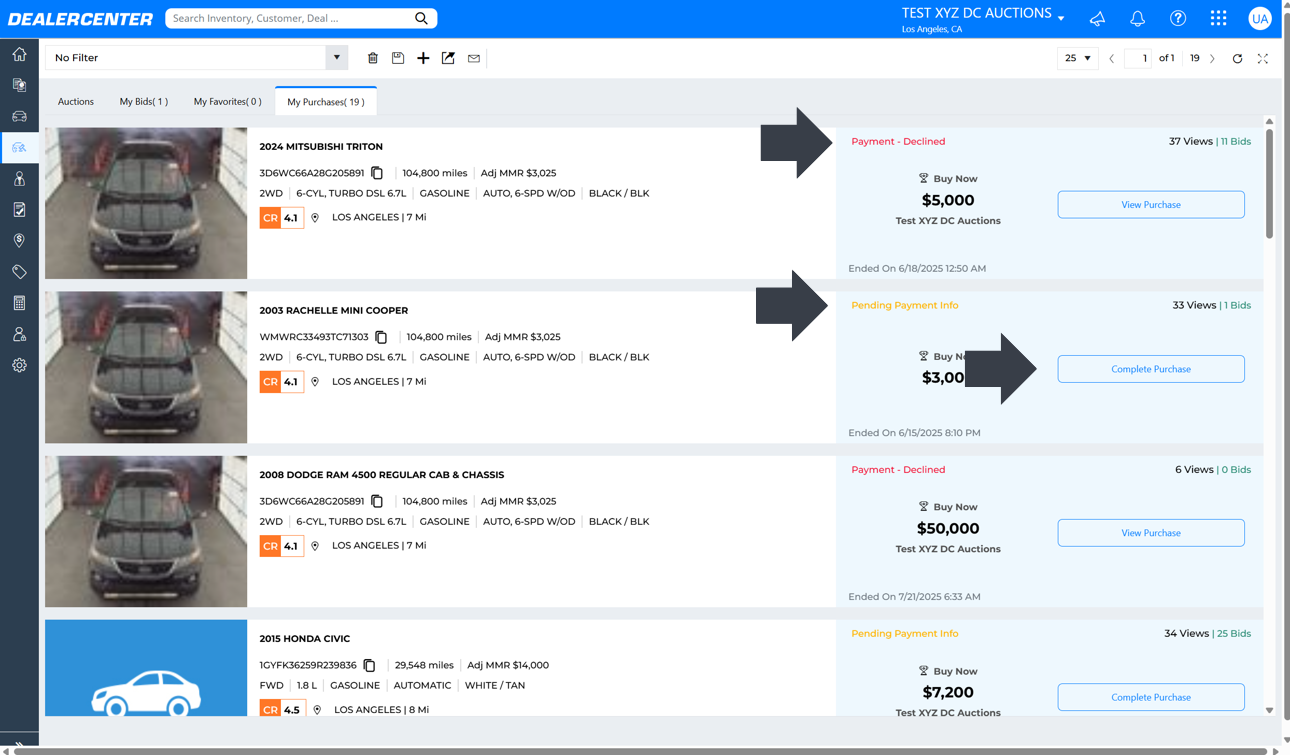Open the 2008 DODGE RAM 4500 listing title
The height and width of the screenshot is (755, 1290).
pyautogui.click(x=382, y=475)
